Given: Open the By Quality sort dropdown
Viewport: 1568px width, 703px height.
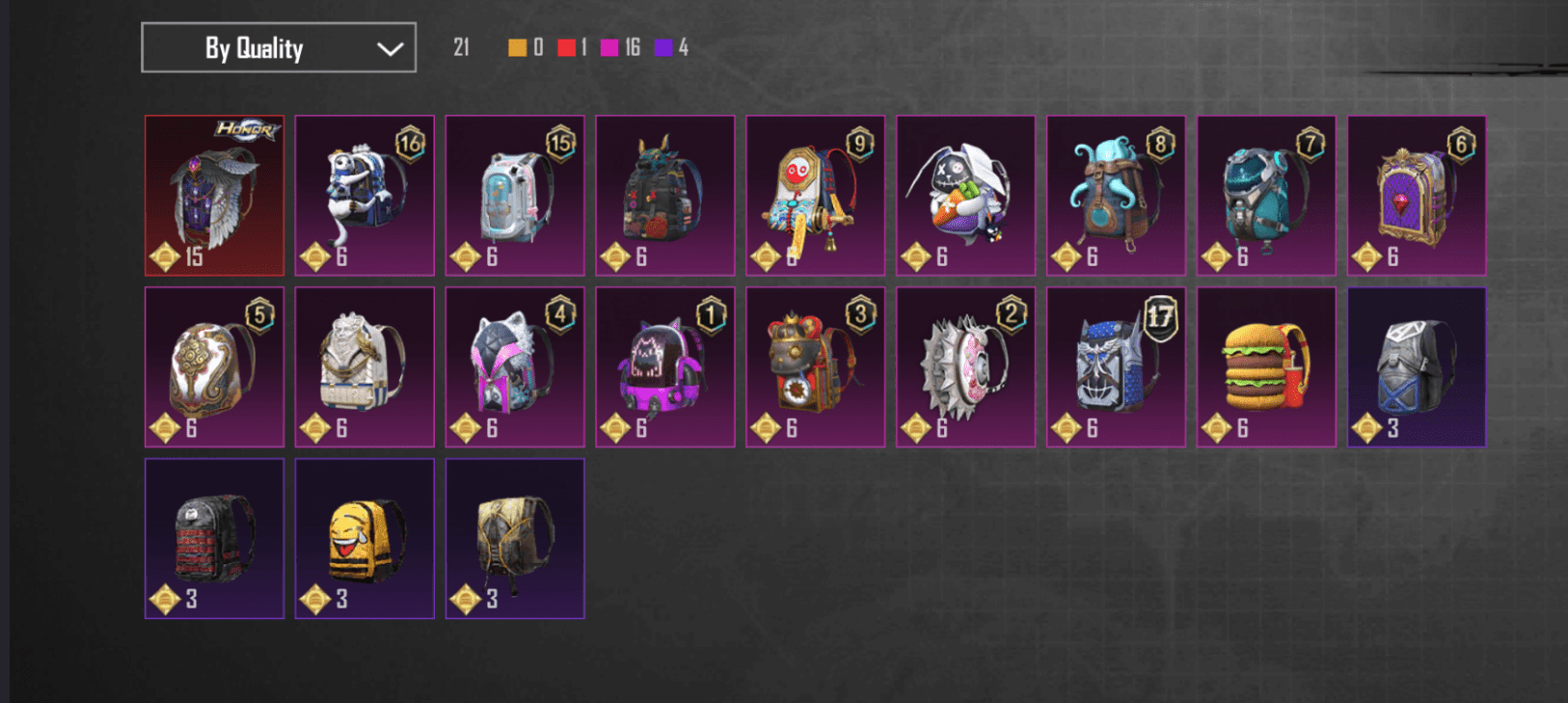Looking at the screenshot, I should [x=279, y=48].
